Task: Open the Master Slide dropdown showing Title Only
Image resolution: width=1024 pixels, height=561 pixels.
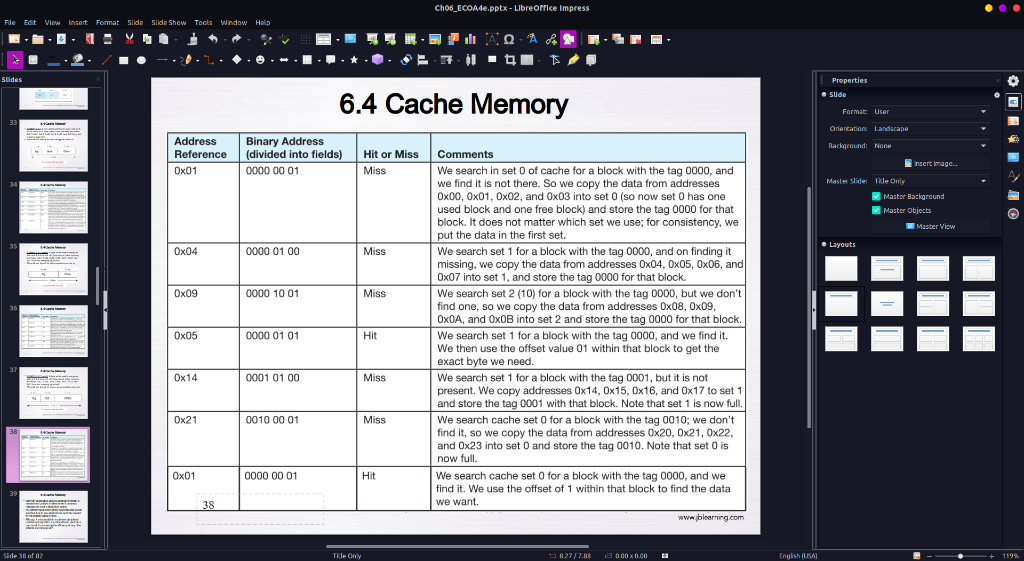Action: coord(930,181)
